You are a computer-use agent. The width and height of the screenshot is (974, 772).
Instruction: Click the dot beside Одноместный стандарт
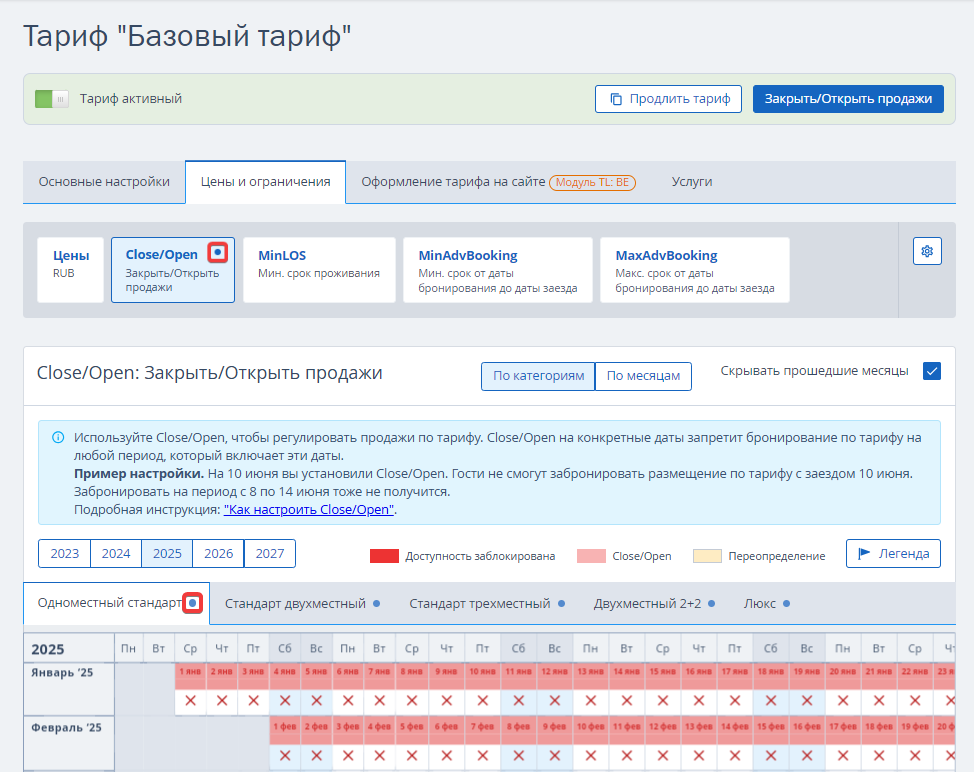tap(193, 603)
